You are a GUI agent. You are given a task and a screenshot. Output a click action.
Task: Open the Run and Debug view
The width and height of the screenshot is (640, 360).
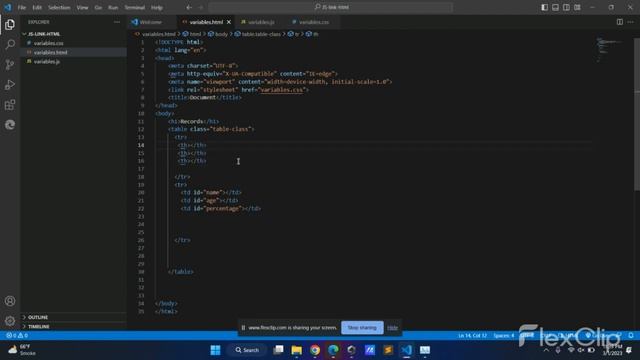pyautogui.click(x=10, y=84)
